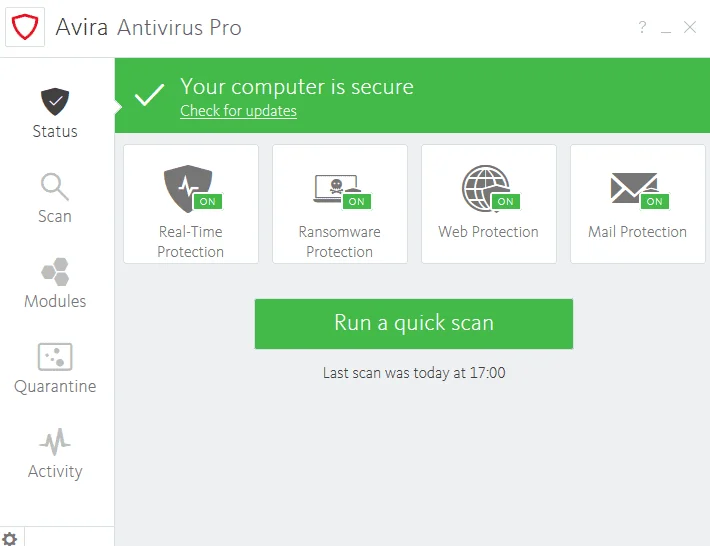
Task: Open help question mark icon
Action: (x=642, y=27)
